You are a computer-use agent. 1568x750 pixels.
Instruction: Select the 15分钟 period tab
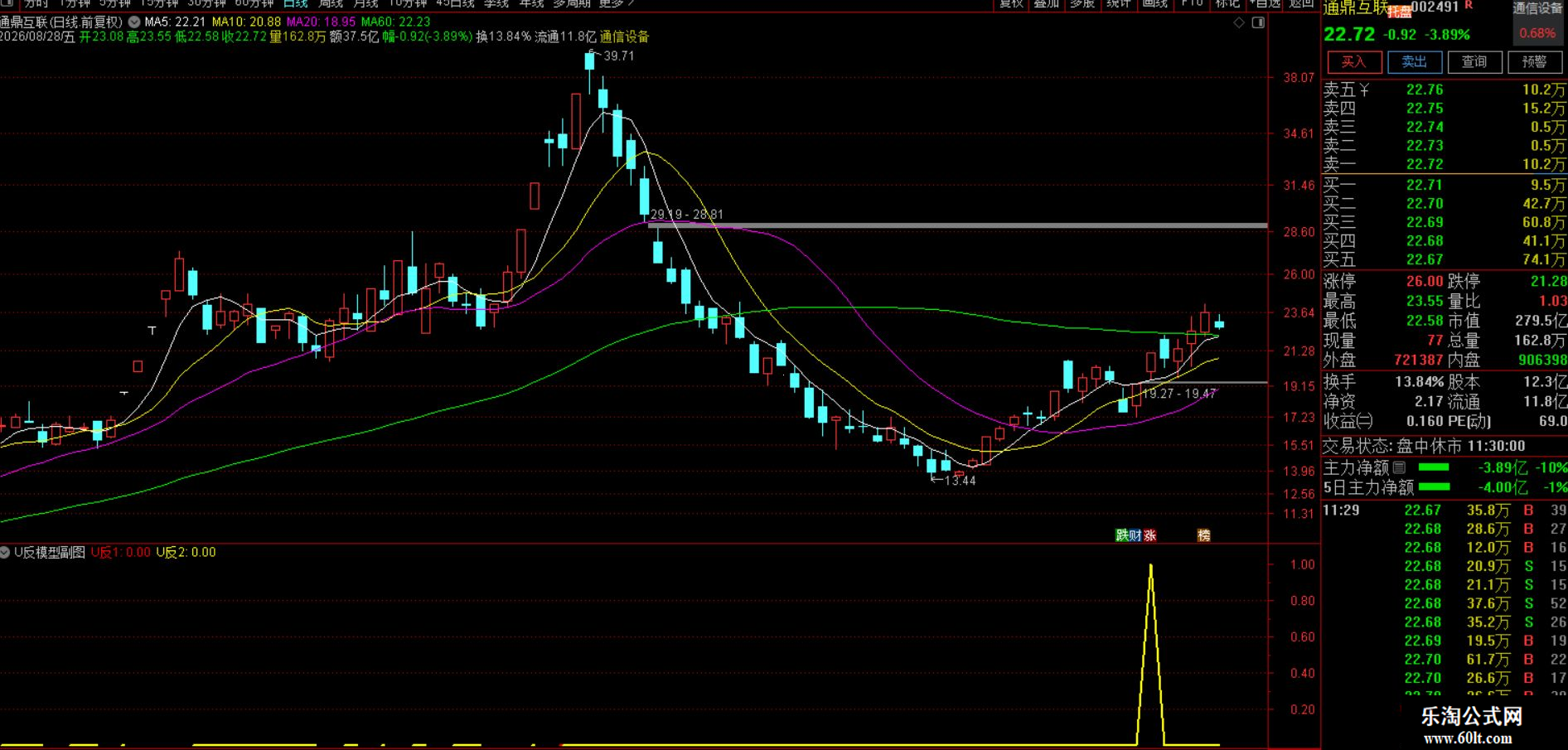160,3
